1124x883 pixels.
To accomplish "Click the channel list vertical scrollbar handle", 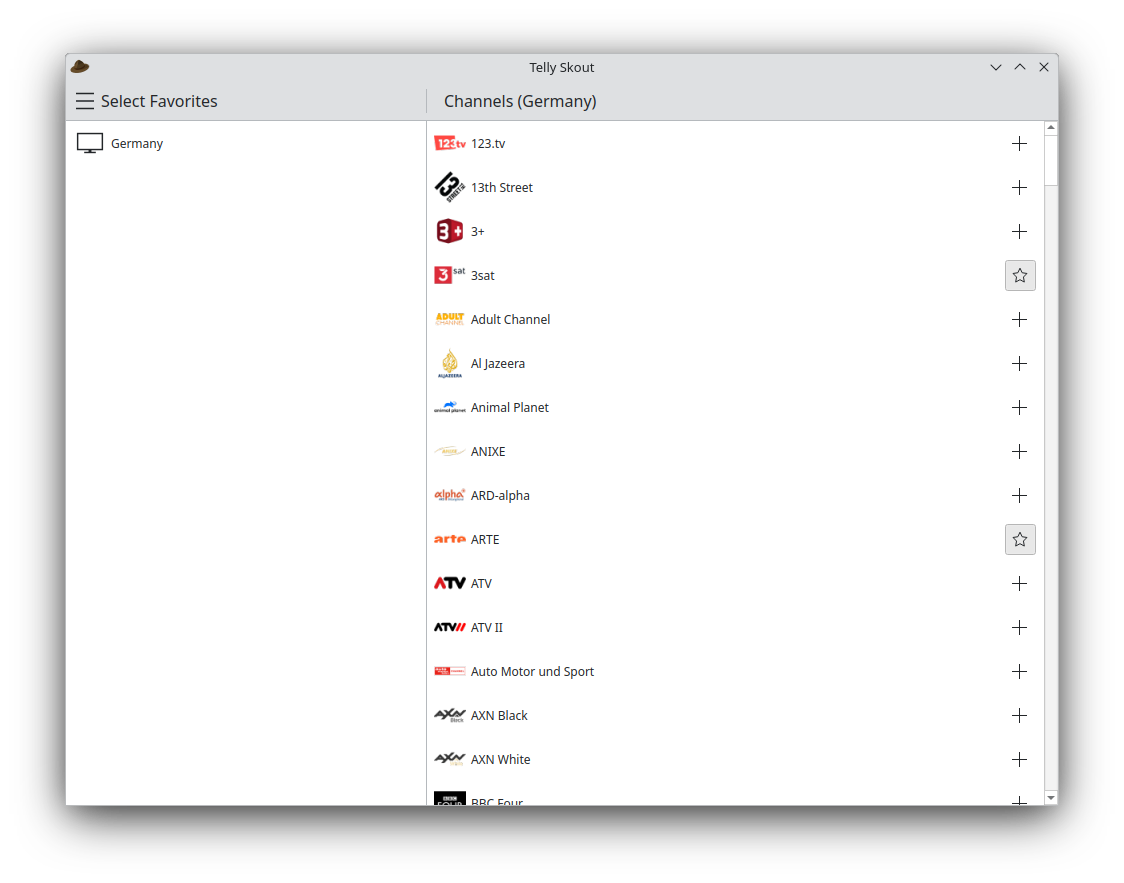I will tap(1050, 160).
